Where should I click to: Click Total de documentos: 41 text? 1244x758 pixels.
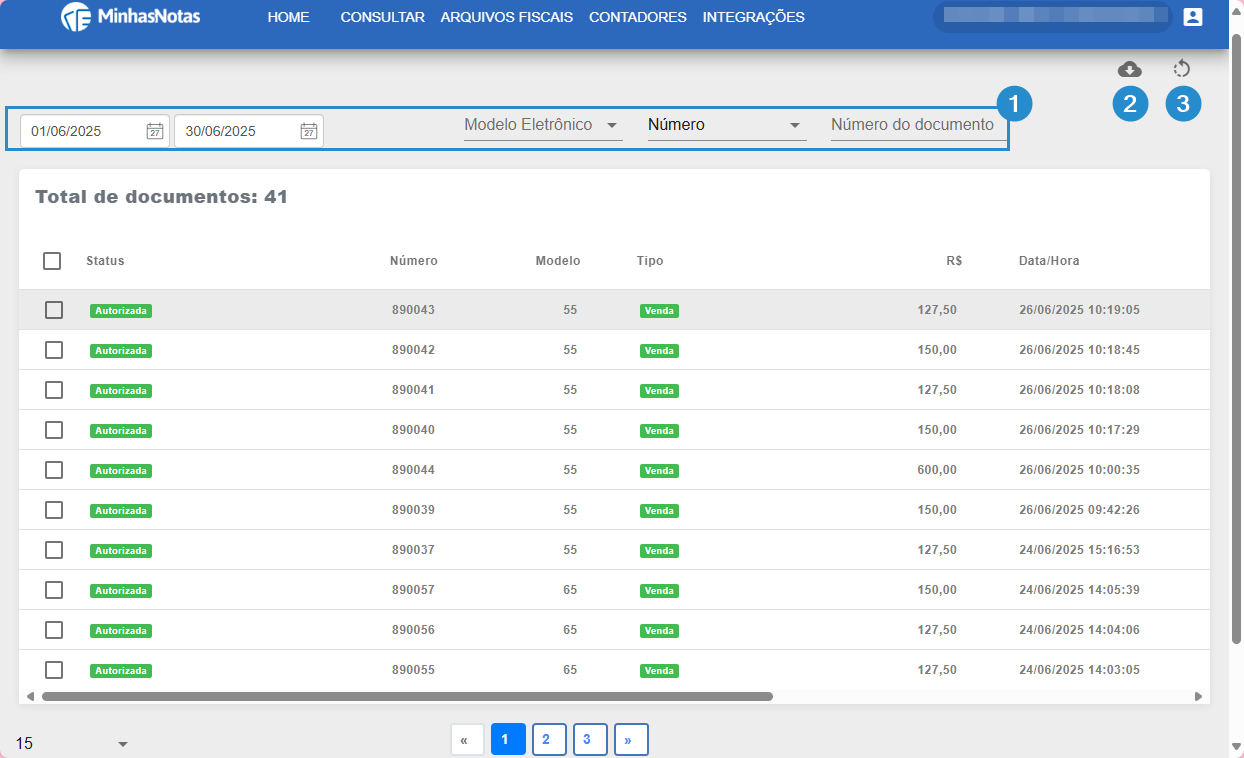(162, 197)
